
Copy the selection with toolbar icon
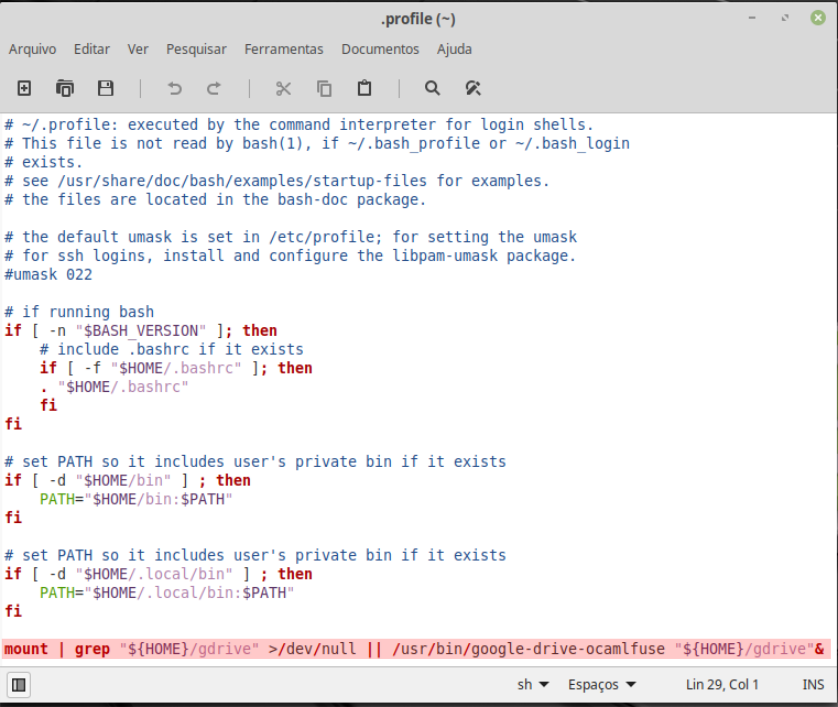coord(324,88)
